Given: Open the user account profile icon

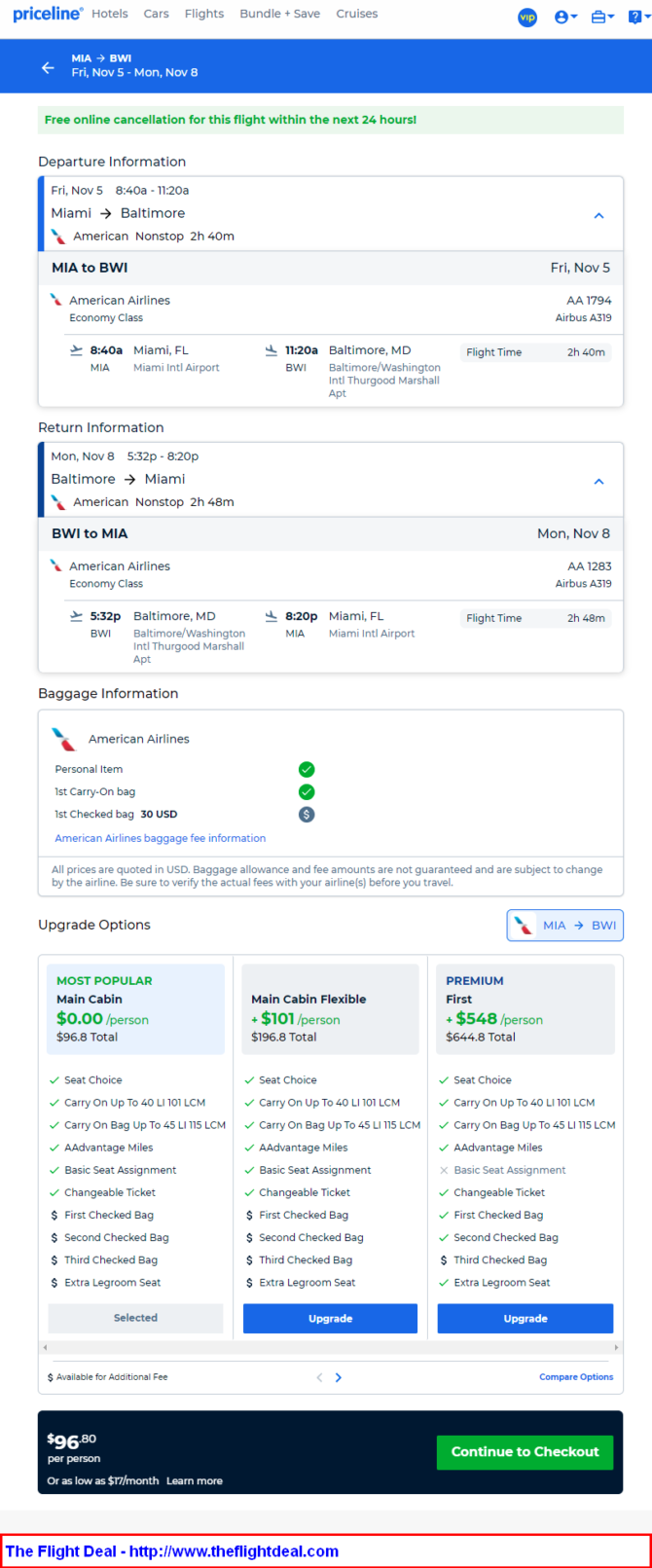Looking at the screenshot, I should coord(565,17).
